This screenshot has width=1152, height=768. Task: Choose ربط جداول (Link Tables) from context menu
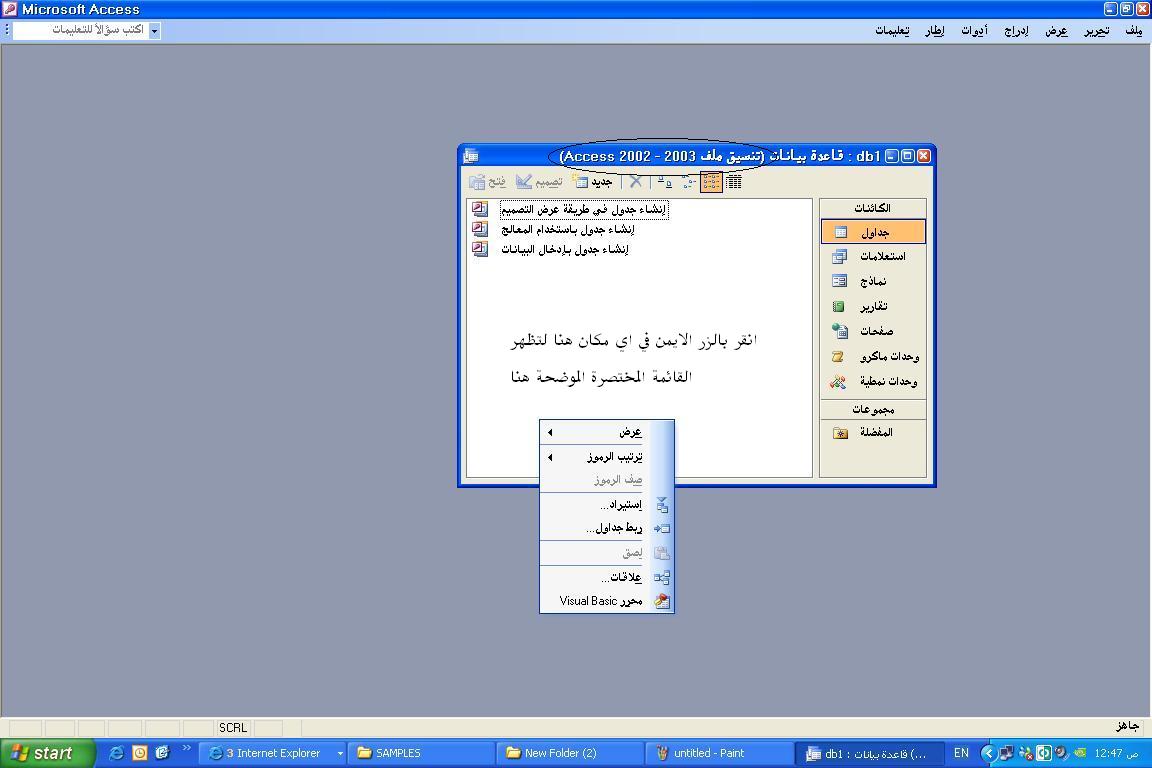tap(607, 528)
